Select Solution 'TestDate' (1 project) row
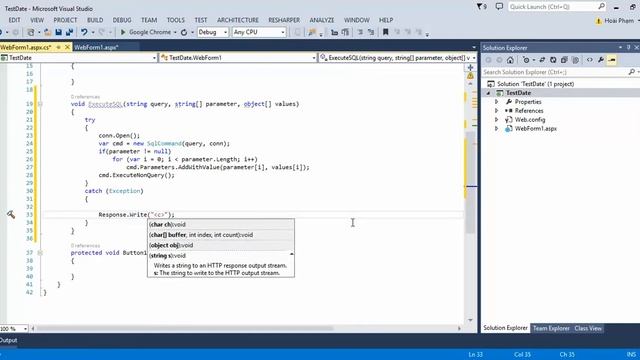This screenshot has width=640, height=360. tap(535, 84)
